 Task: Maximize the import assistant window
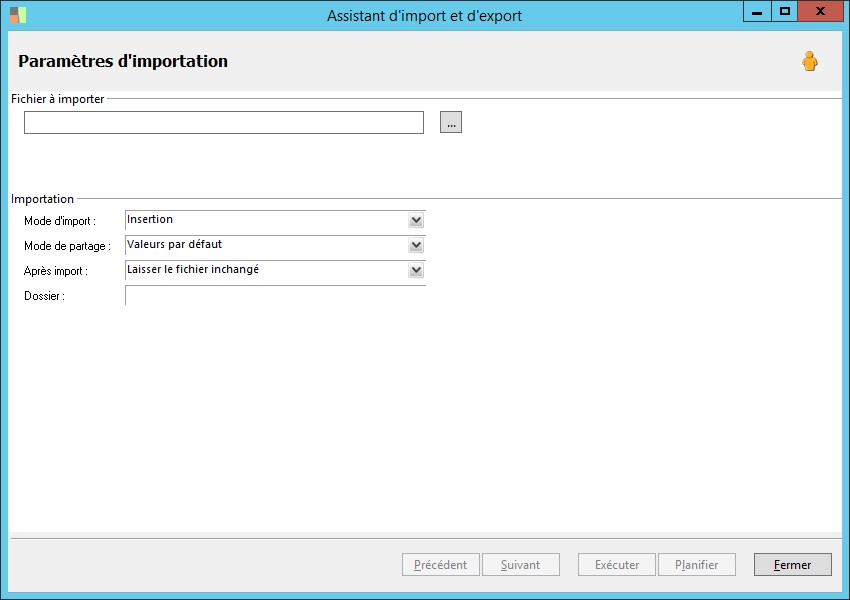coord(785,12)
